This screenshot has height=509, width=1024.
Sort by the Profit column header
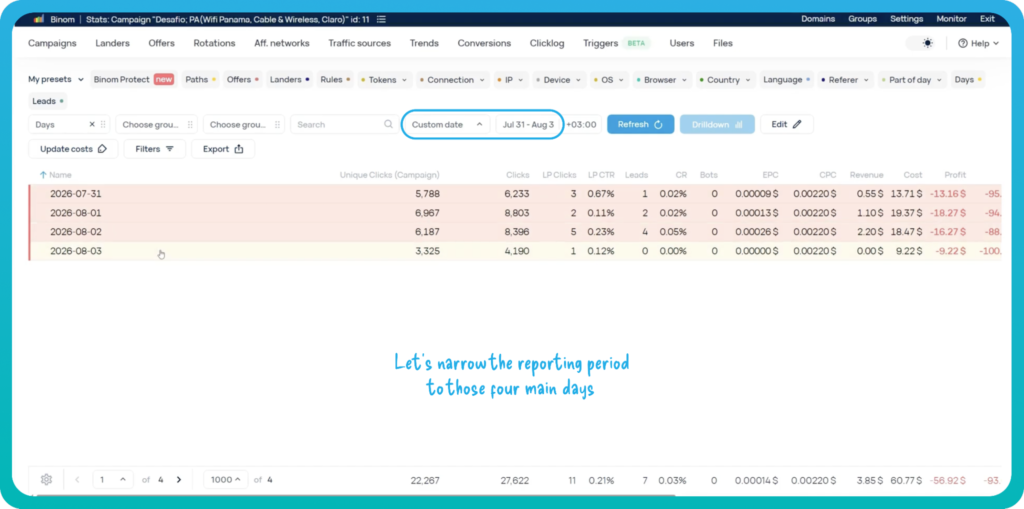tap(955, 175)
